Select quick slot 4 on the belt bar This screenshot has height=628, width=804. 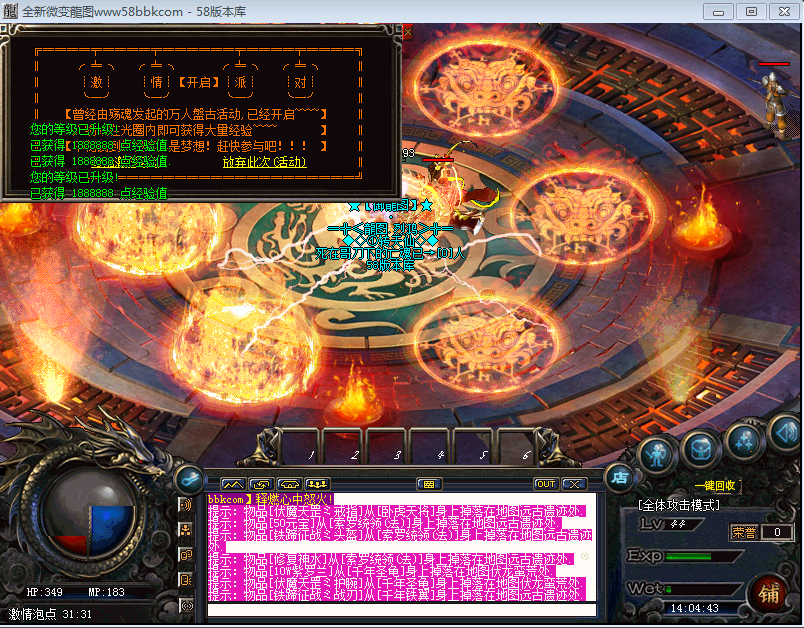click(x=431, y=447)
